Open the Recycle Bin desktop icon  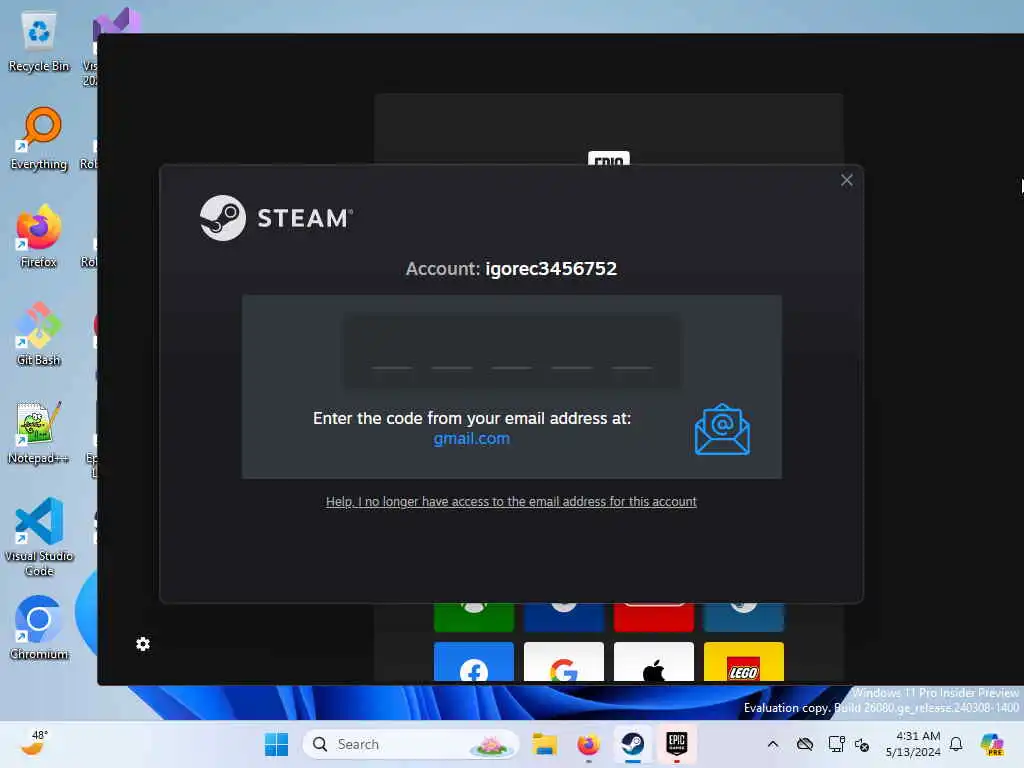tap(39, 41)
